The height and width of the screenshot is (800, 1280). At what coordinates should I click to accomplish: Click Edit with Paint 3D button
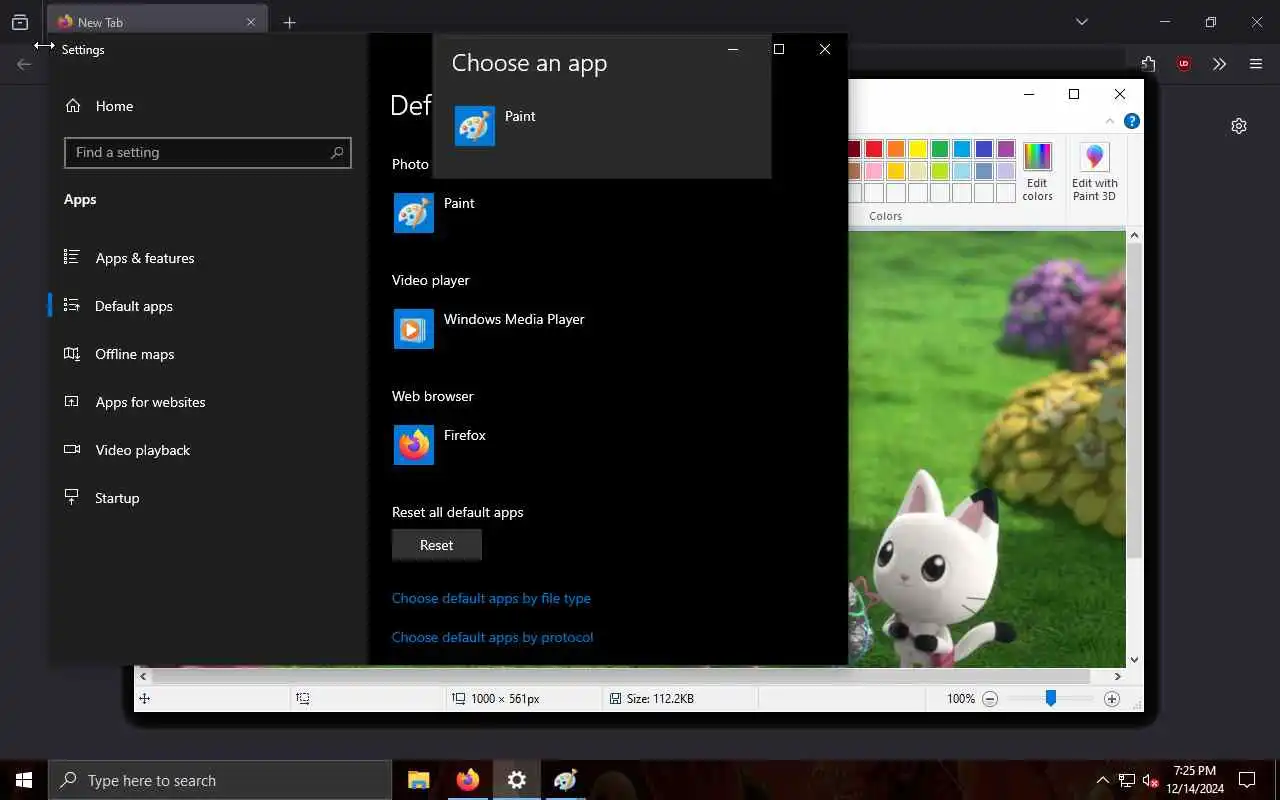(1094, 171)
